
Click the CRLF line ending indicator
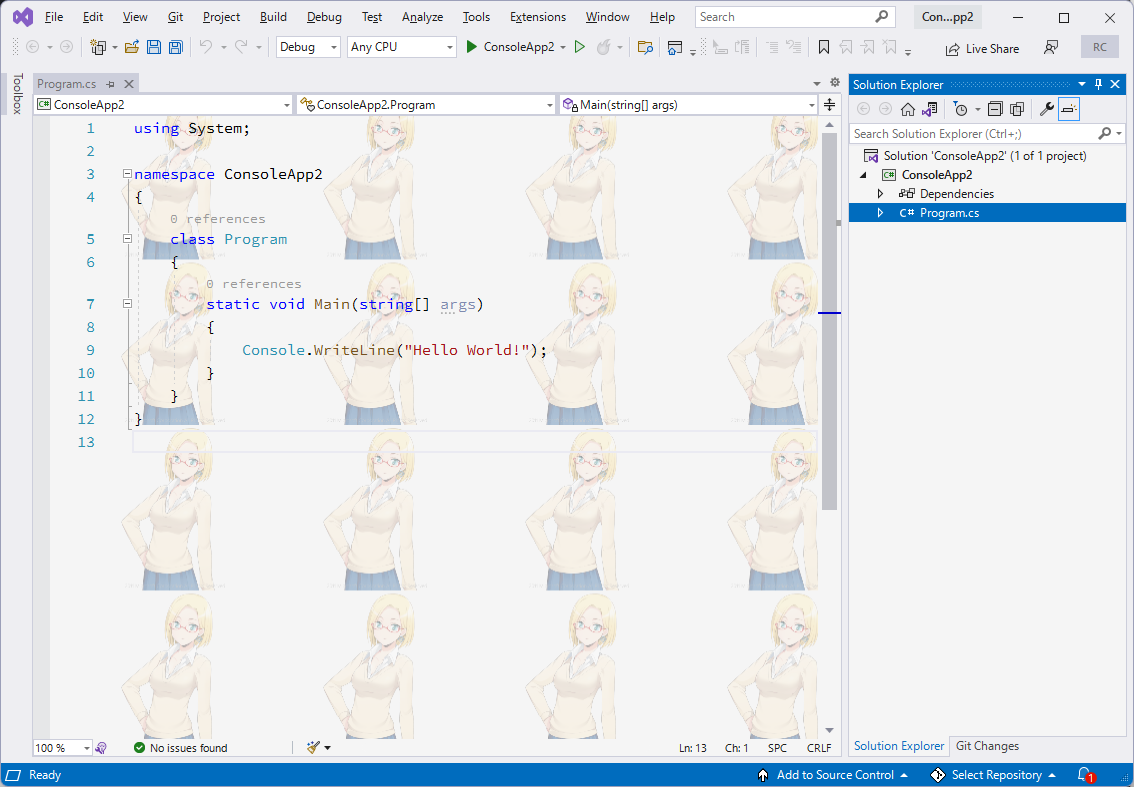coord(819,748)
